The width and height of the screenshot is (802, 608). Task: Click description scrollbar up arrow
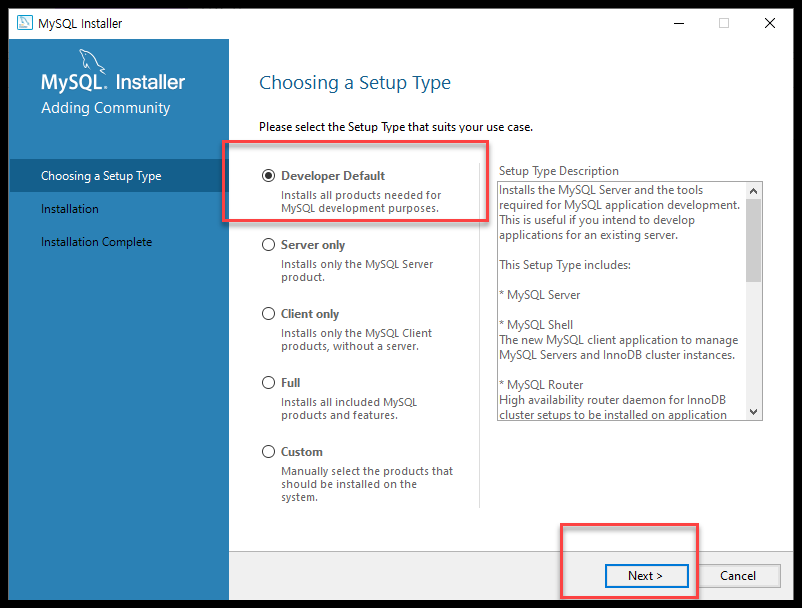[753, 191]
